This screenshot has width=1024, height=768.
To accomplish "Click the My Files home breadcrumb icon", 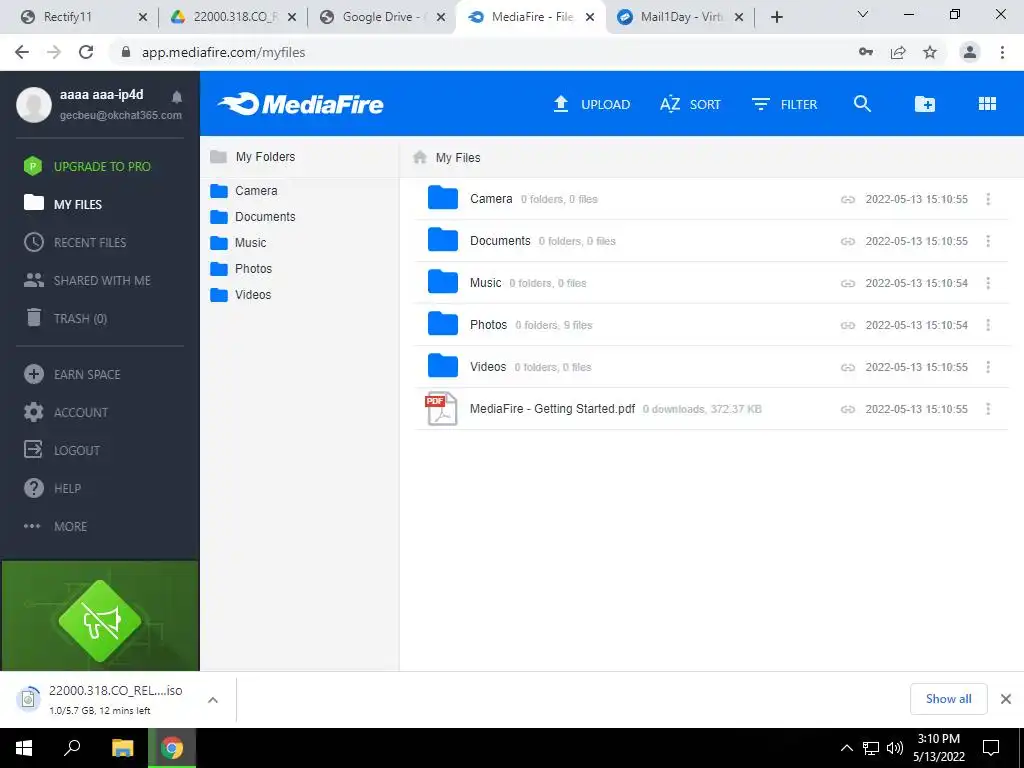I will [x=420, y=157].
